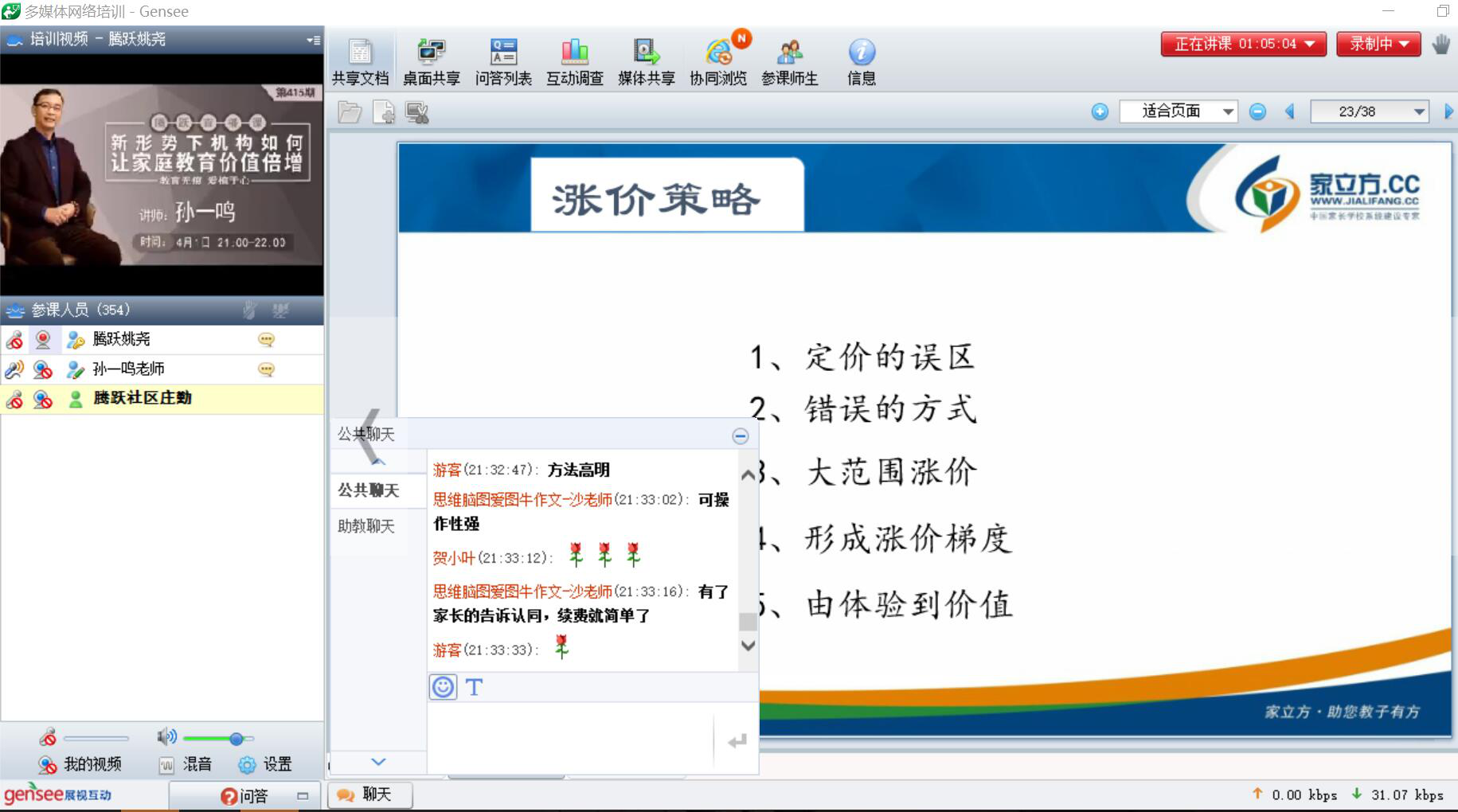Image resolution: width=1458 pixels, height=812 pixels.
Task: Open the 问答列表 Q&A list
Action: (x=502, y=61)
